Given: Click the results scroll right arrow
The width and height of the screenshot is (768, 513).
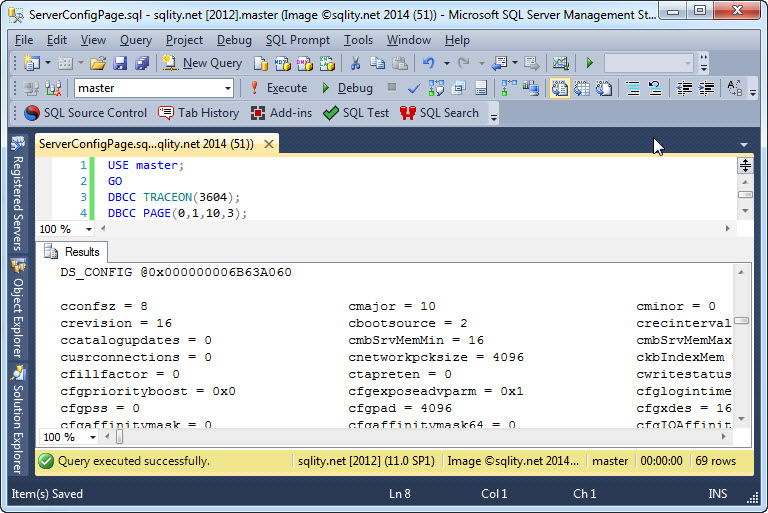Looking at the screenshot, I should [x=724, y=437].
